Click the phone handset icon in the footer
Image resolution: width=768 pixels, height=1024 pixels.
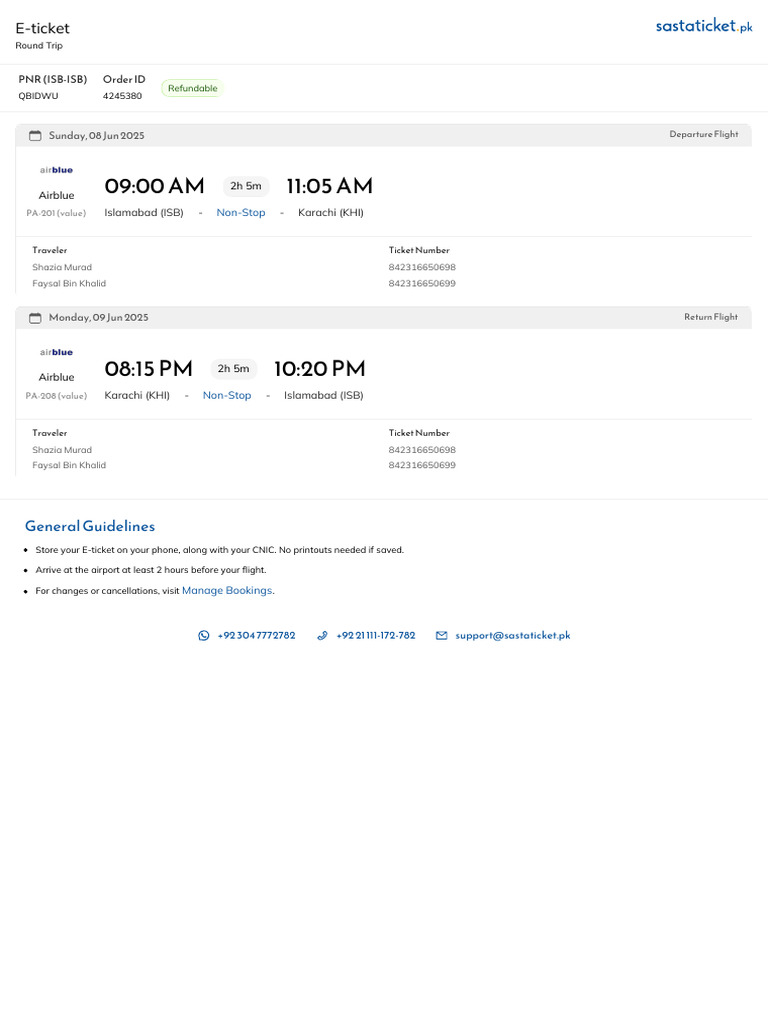322,635
